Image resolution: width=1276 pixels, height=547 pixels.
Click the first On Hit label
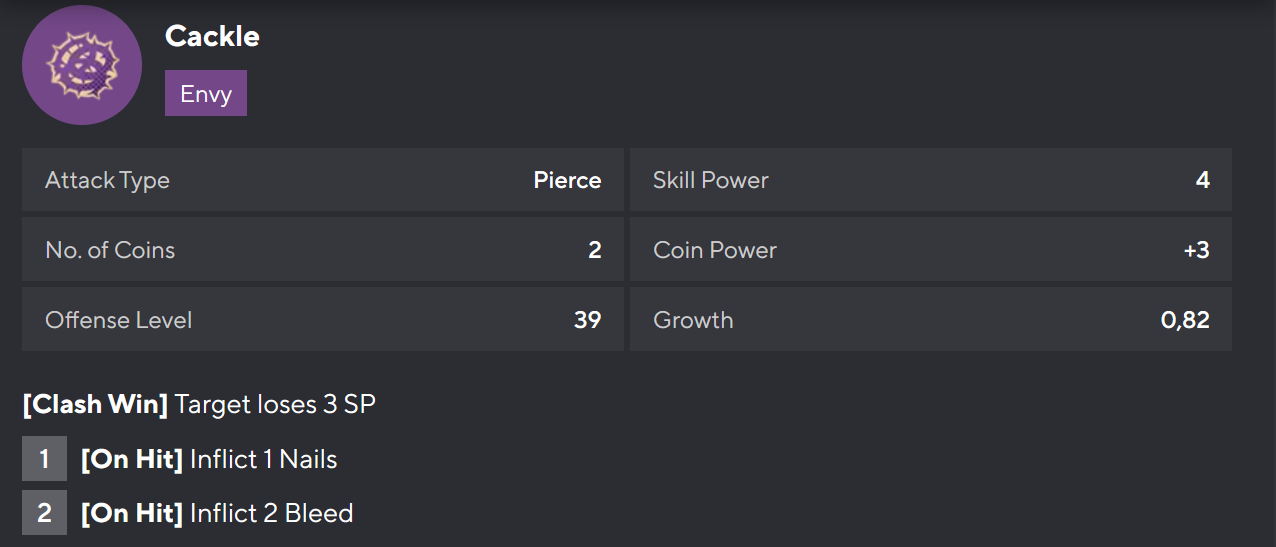pyautogui.click(x=132, y=459)
